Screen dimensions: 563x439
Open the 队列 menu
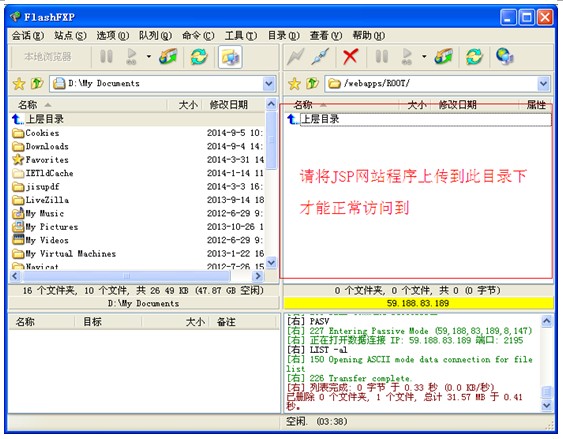[x=155, y=36]
